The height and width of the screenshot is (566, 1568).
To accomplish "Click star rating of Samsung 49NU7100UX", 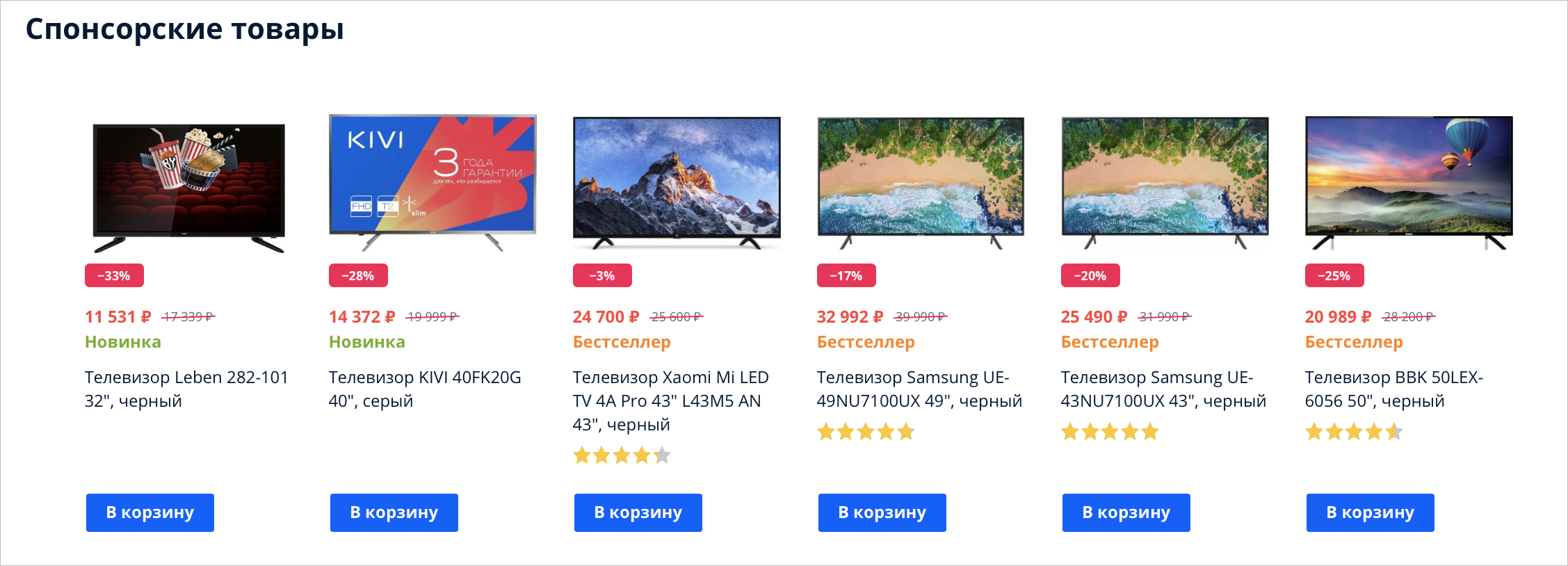I will click(x=866, y=432).
